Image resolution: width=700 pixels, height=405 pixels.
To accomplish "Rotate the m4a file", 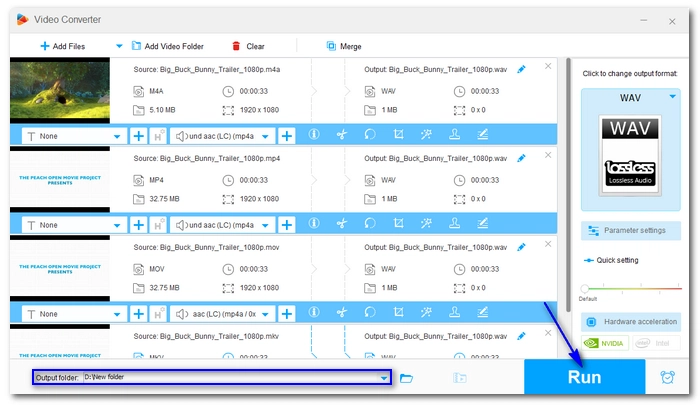I will (370, 134).
